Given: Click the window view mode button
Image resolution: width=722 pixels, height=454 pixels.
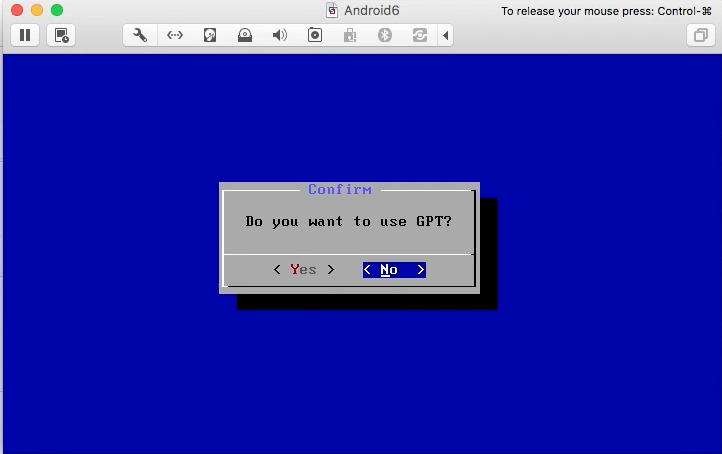Looking at the screenshot, I should tap(699, 35).
